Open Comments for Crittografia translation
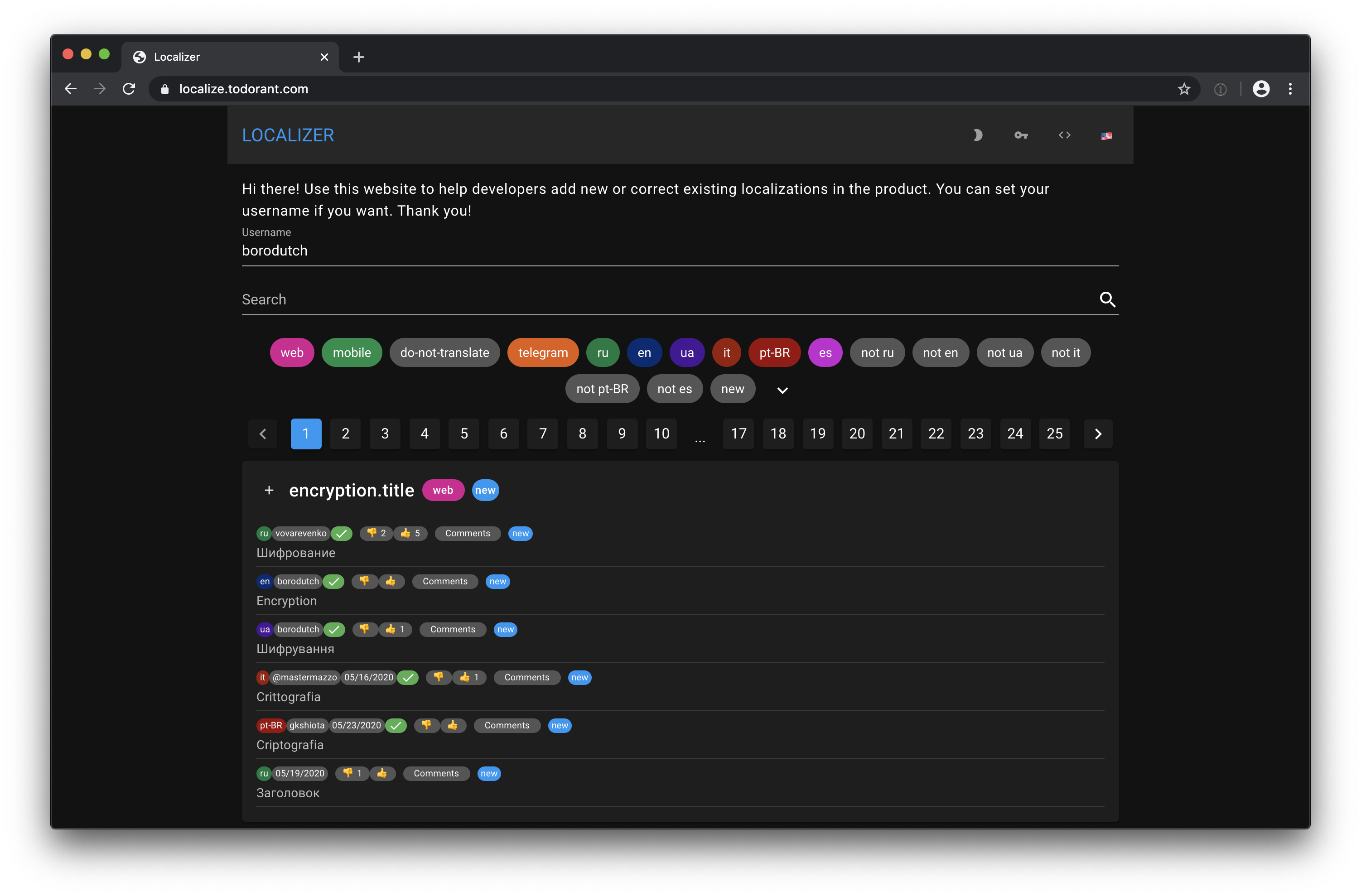 tap(526, 677)
